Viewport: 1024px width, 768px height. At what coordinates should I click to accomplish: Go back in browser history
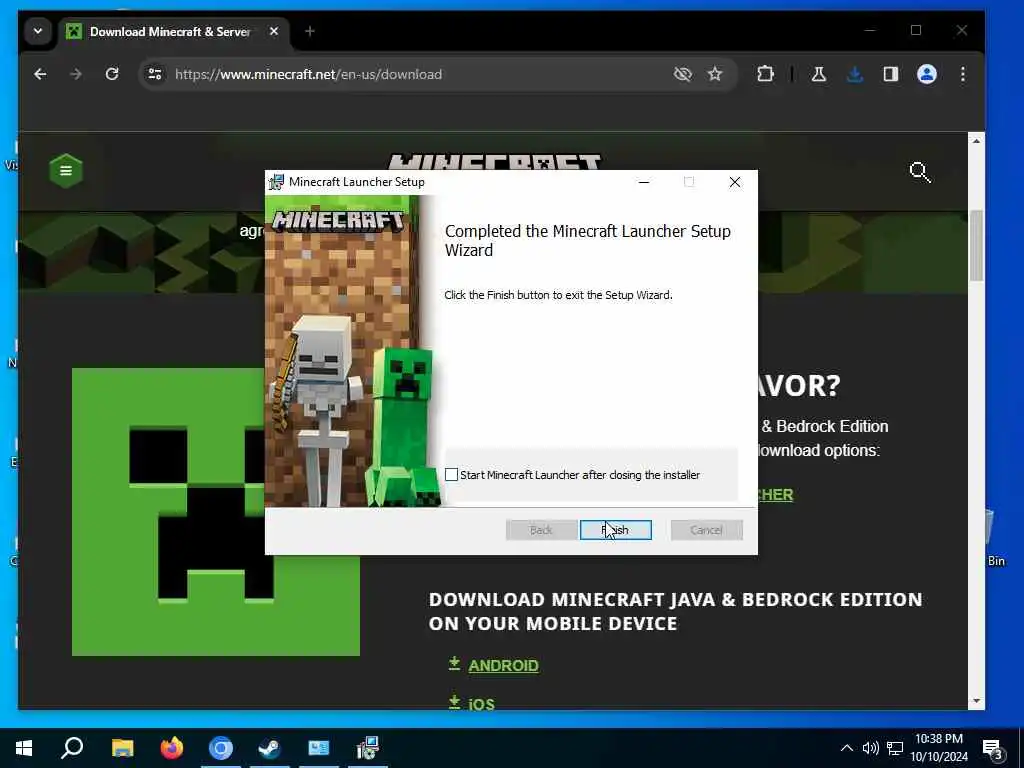tap(40, 74)
